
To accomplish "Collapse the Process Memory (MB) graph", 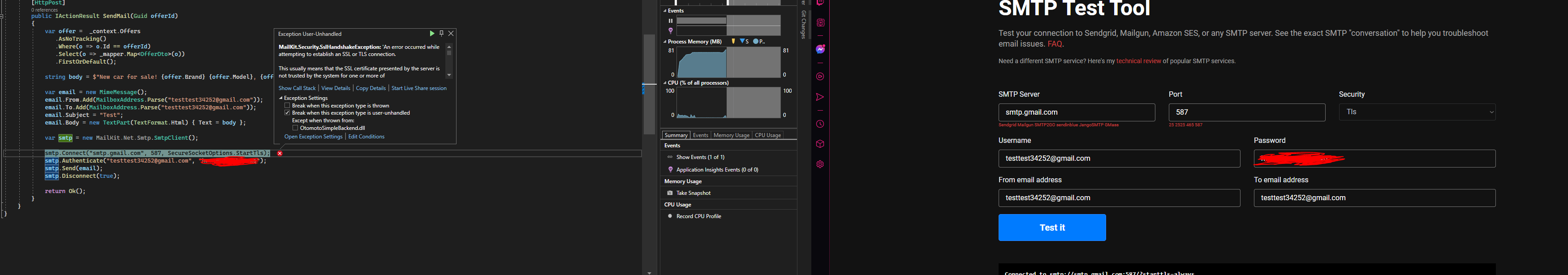I will pos(665,42).
